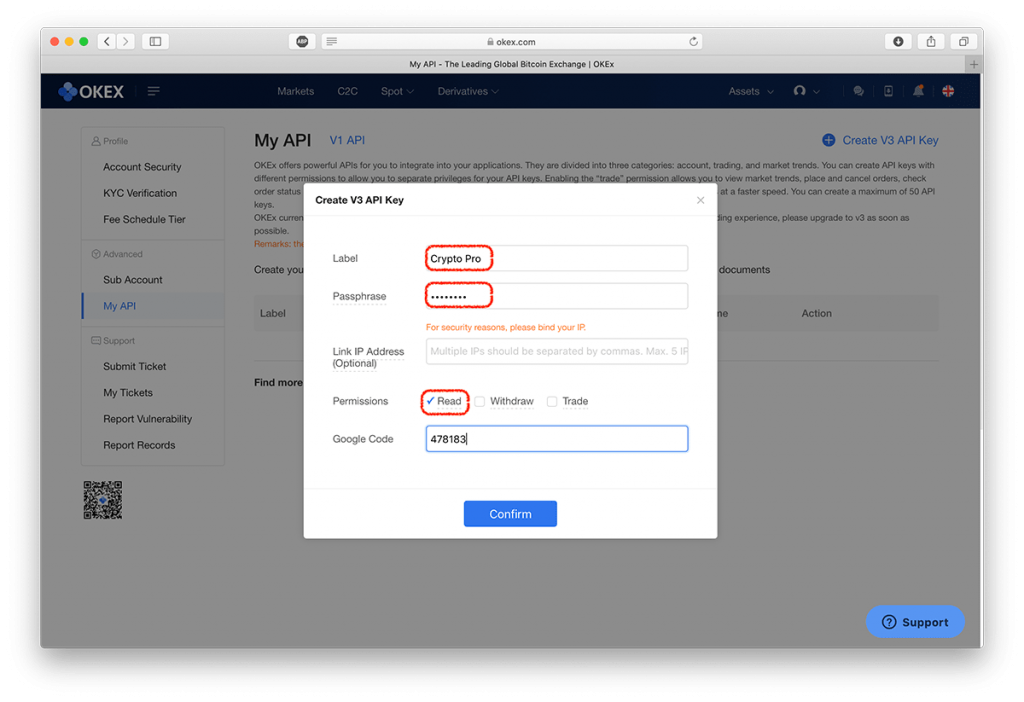Reload the page with the refresh icon
This screenshot has height=702, width=1024.
[694, 41]
